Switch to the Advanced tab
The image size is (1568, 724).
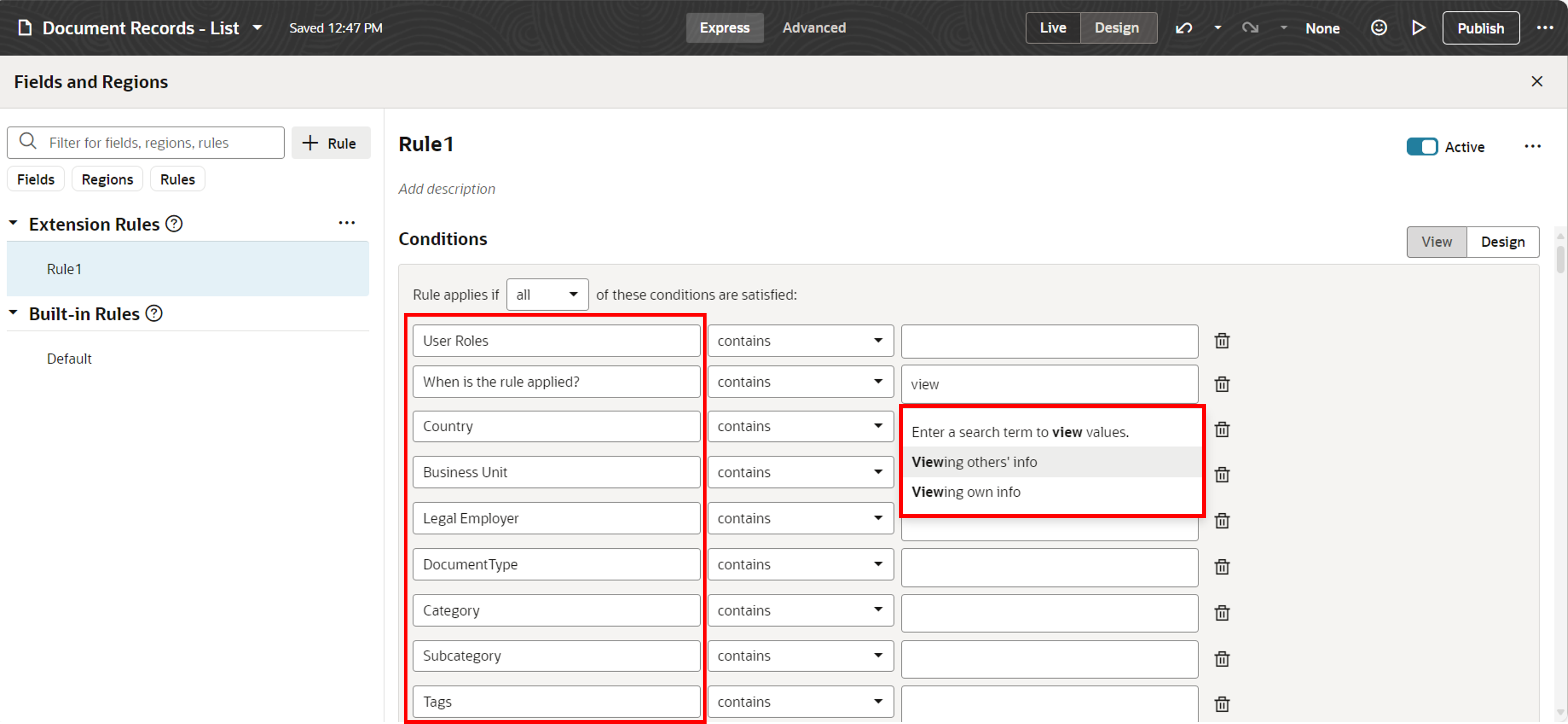pos(814,28)
